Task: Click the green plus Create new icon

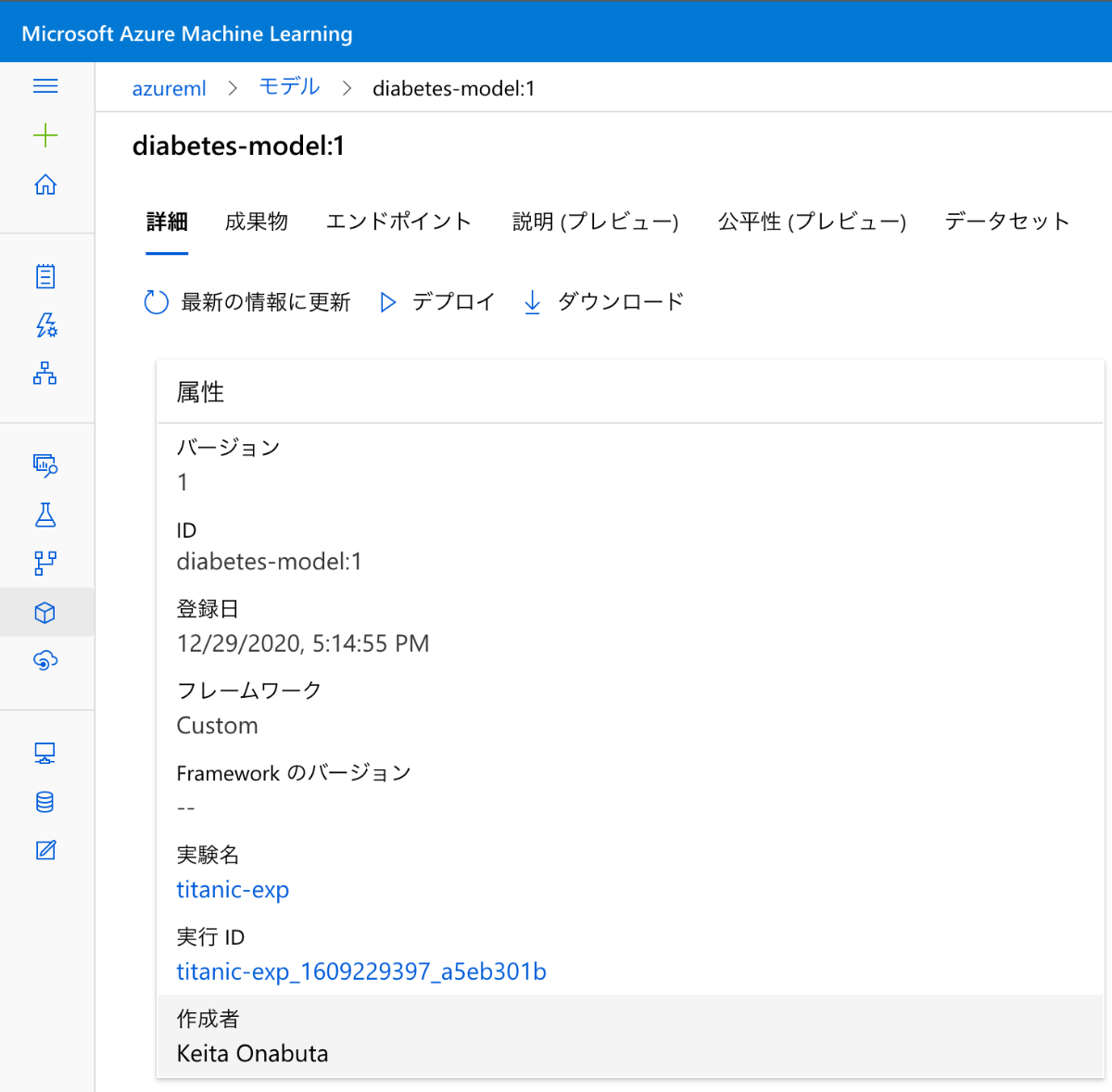Action: [x=45, y=136]
